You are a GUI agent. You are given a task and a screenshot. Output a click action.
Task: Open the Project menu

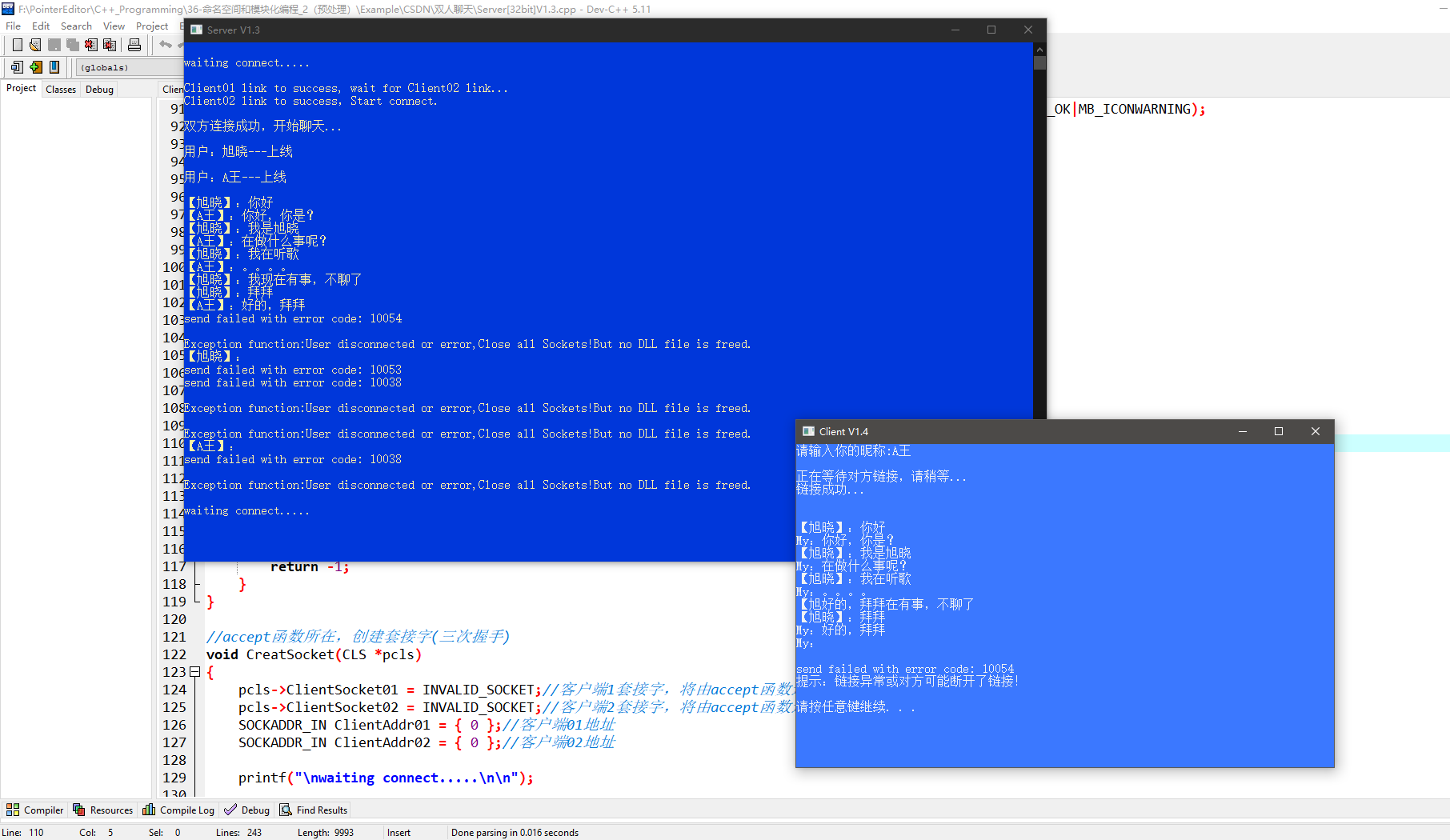[152, 26]
